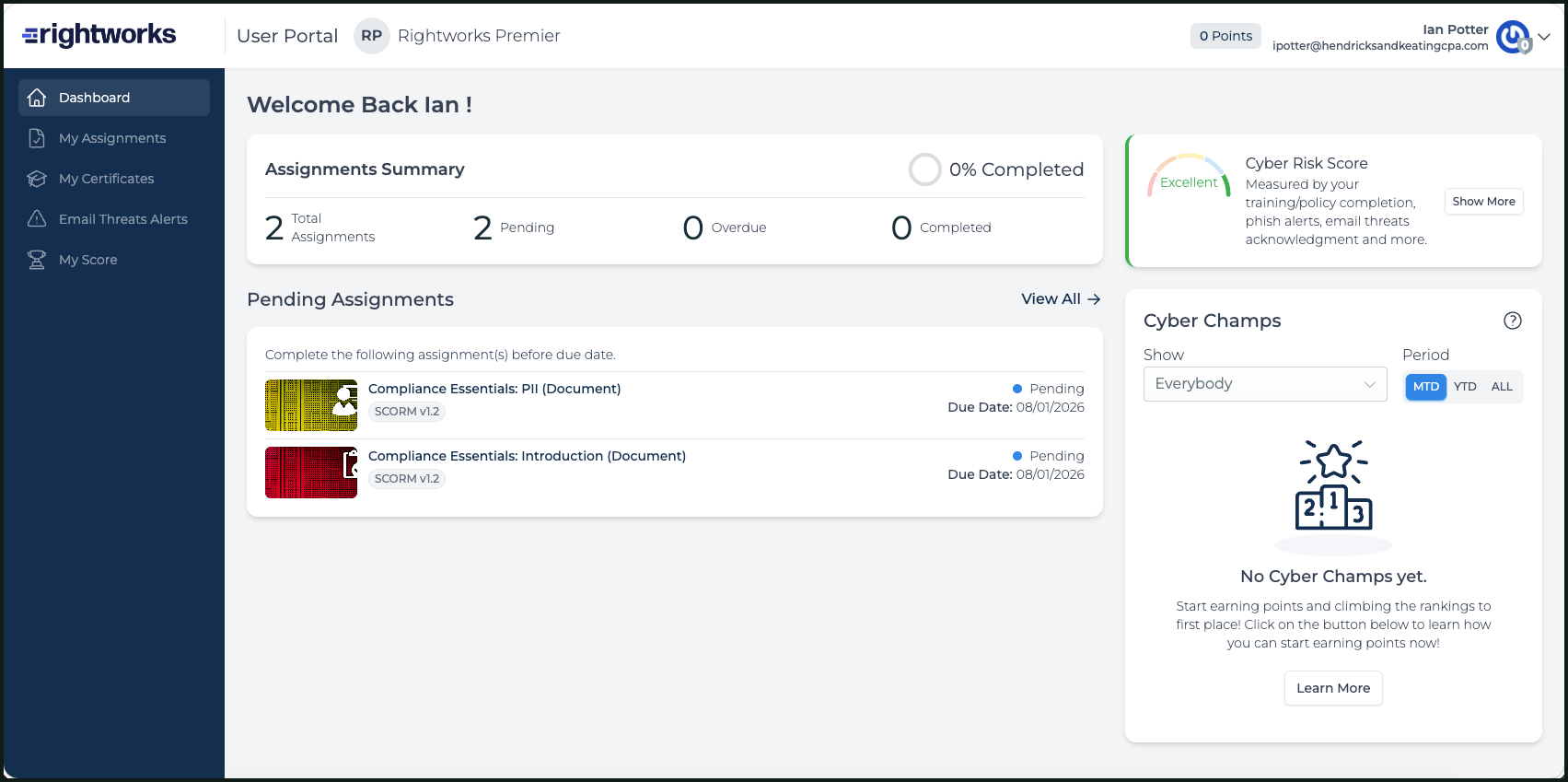The height and width of the screenshot is (782, 1568).
Task: Click the SCORM v1.2 tag under Introduction
Action: pos(407,479)
